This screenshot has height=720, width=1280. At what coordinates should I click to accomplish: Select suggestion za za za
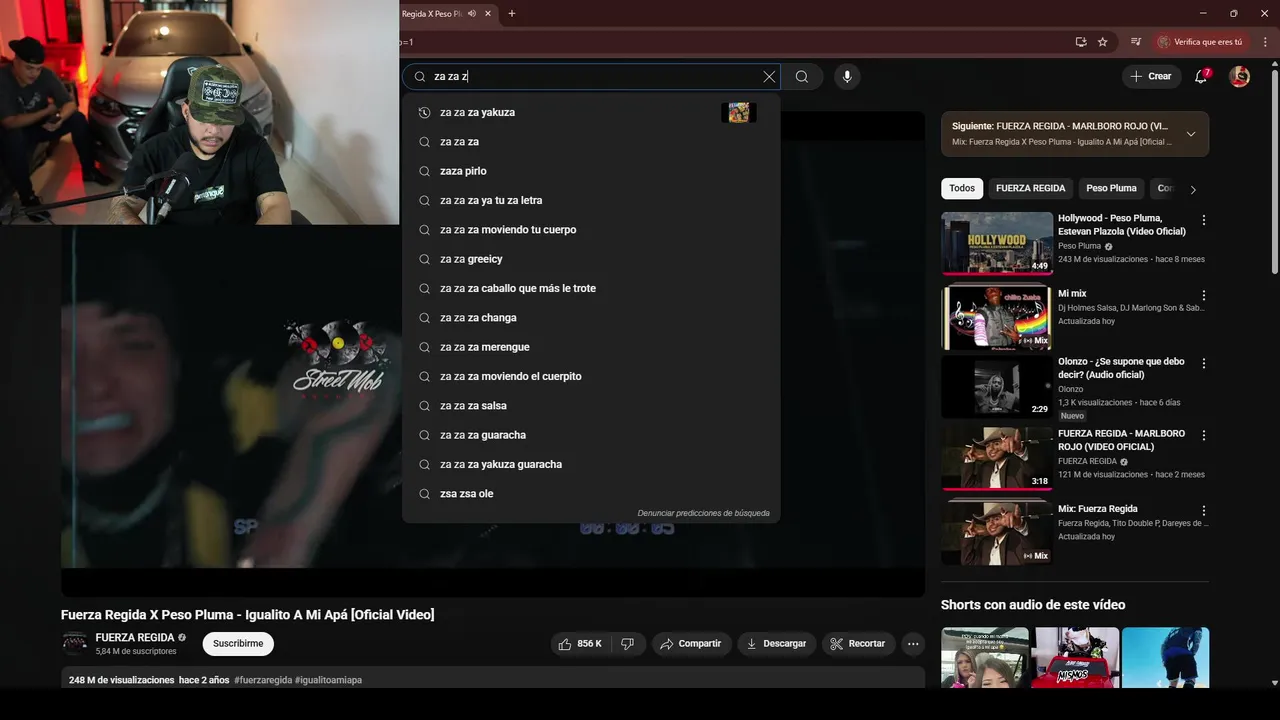pyautogui.click(x=591, y=142)
